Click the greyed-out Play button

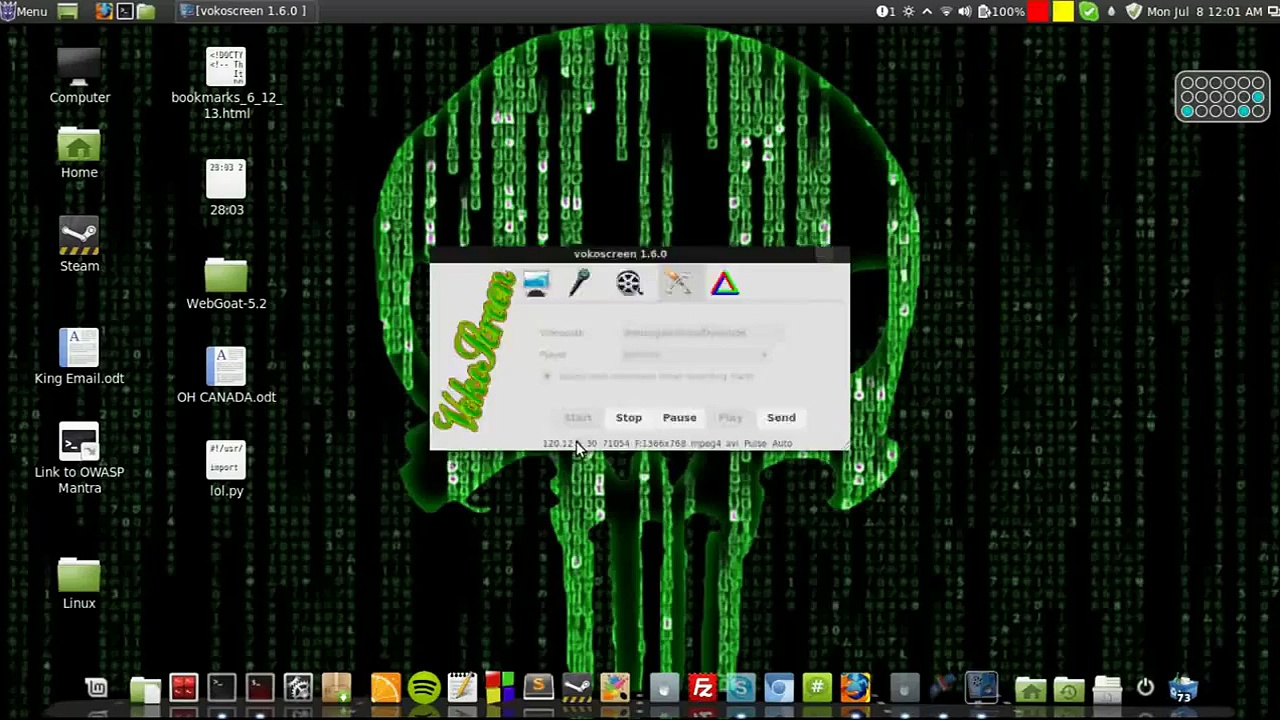point(730,418)
